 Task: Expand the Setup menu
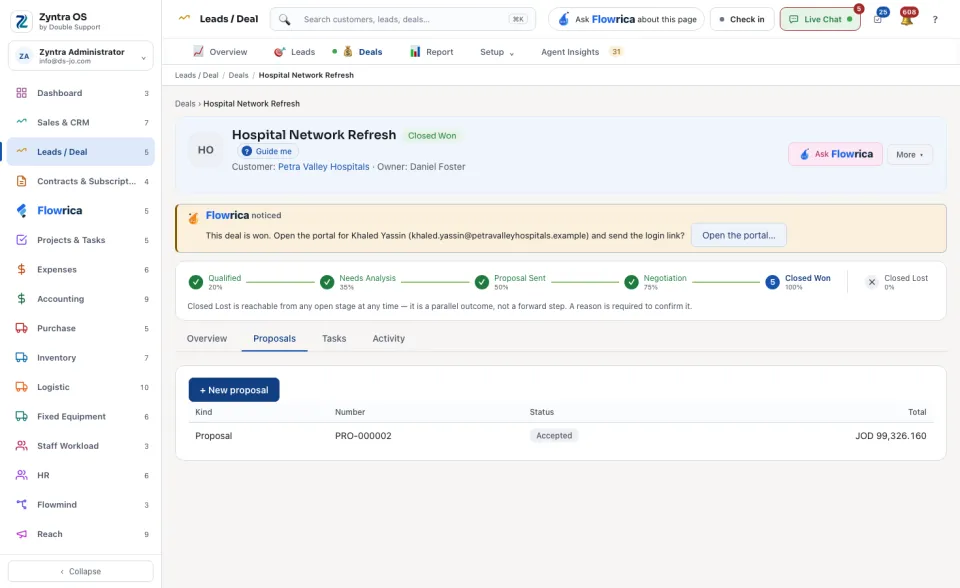[497, 52]
